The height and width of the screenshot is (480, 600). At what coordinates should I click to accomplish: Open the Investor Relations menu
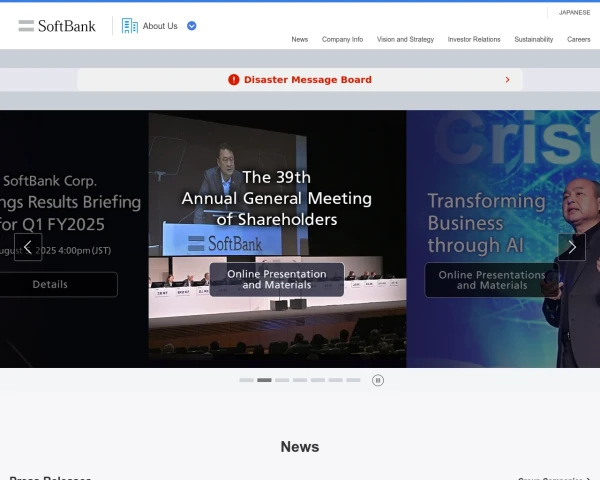(x=474, y=39)
